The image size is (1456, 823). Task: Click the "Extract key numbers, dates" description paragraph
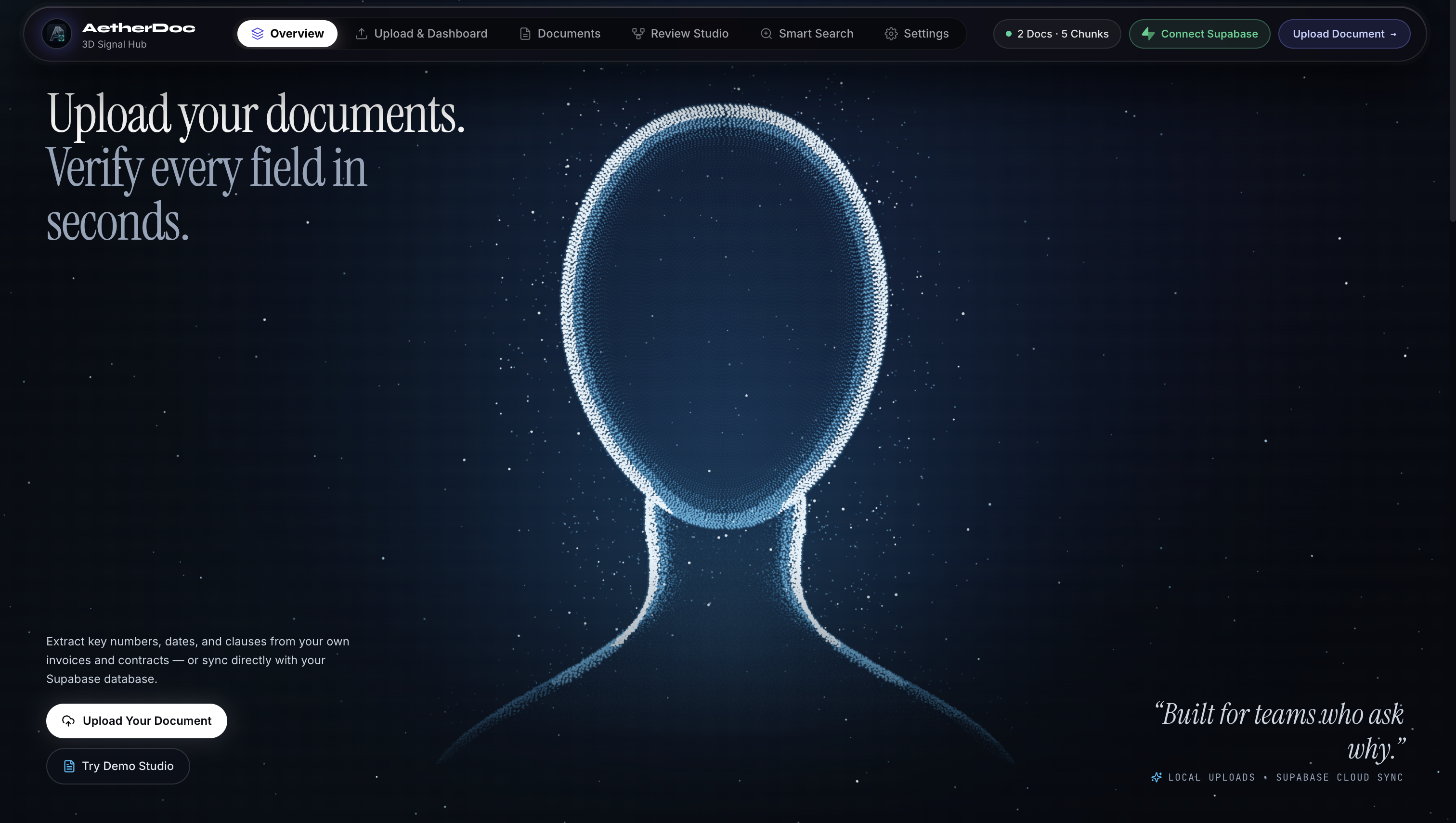[198, 660]
